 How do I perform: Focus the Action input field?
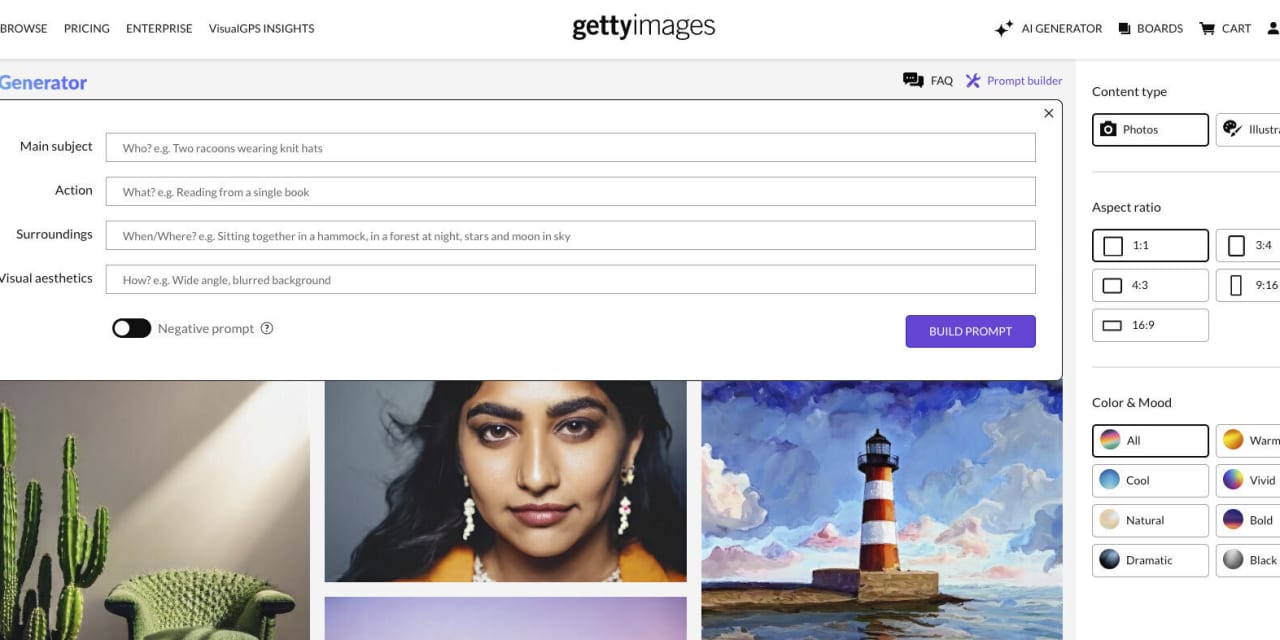coord(571,192)
